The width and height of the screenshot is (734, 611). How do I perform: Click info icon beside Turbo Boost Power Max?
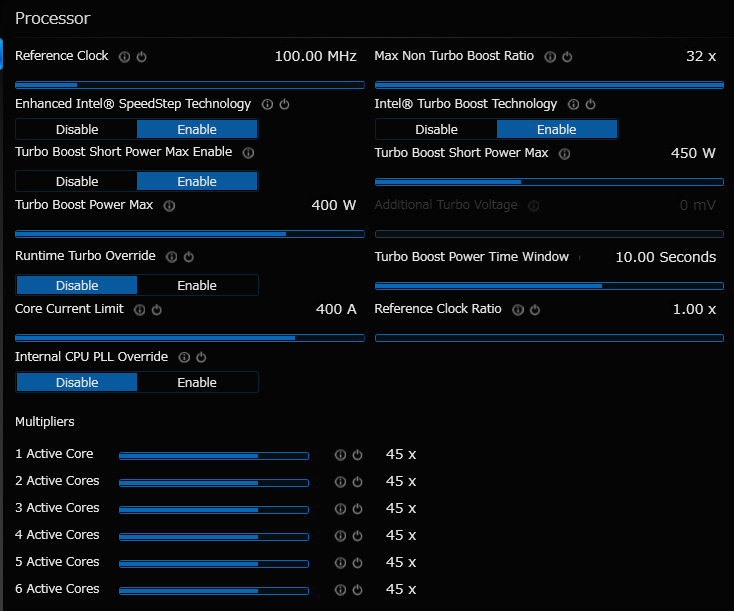[x=169, y=206]
